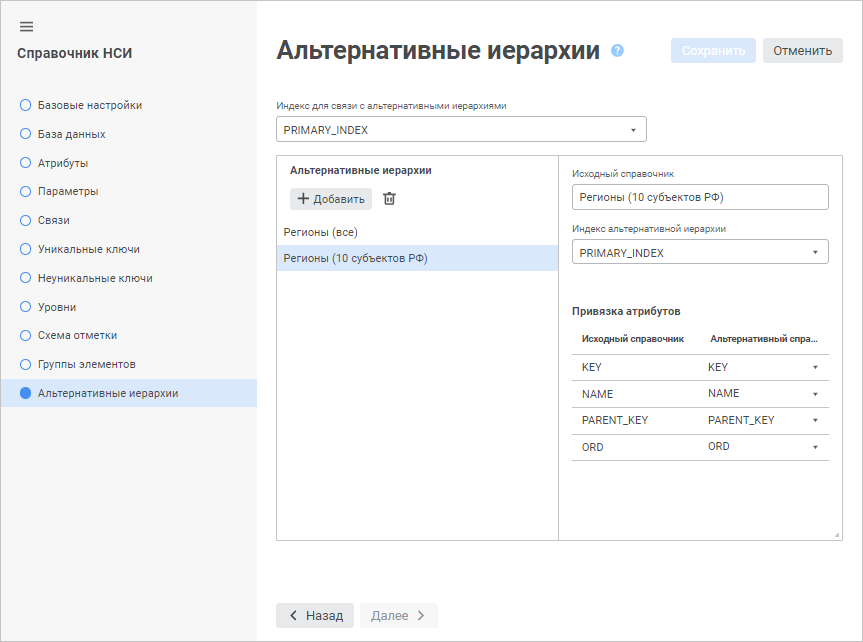The width and height of the screenshot is (863, 642).
Task: Open the hamburger menu icon
Action: (27, 26)
